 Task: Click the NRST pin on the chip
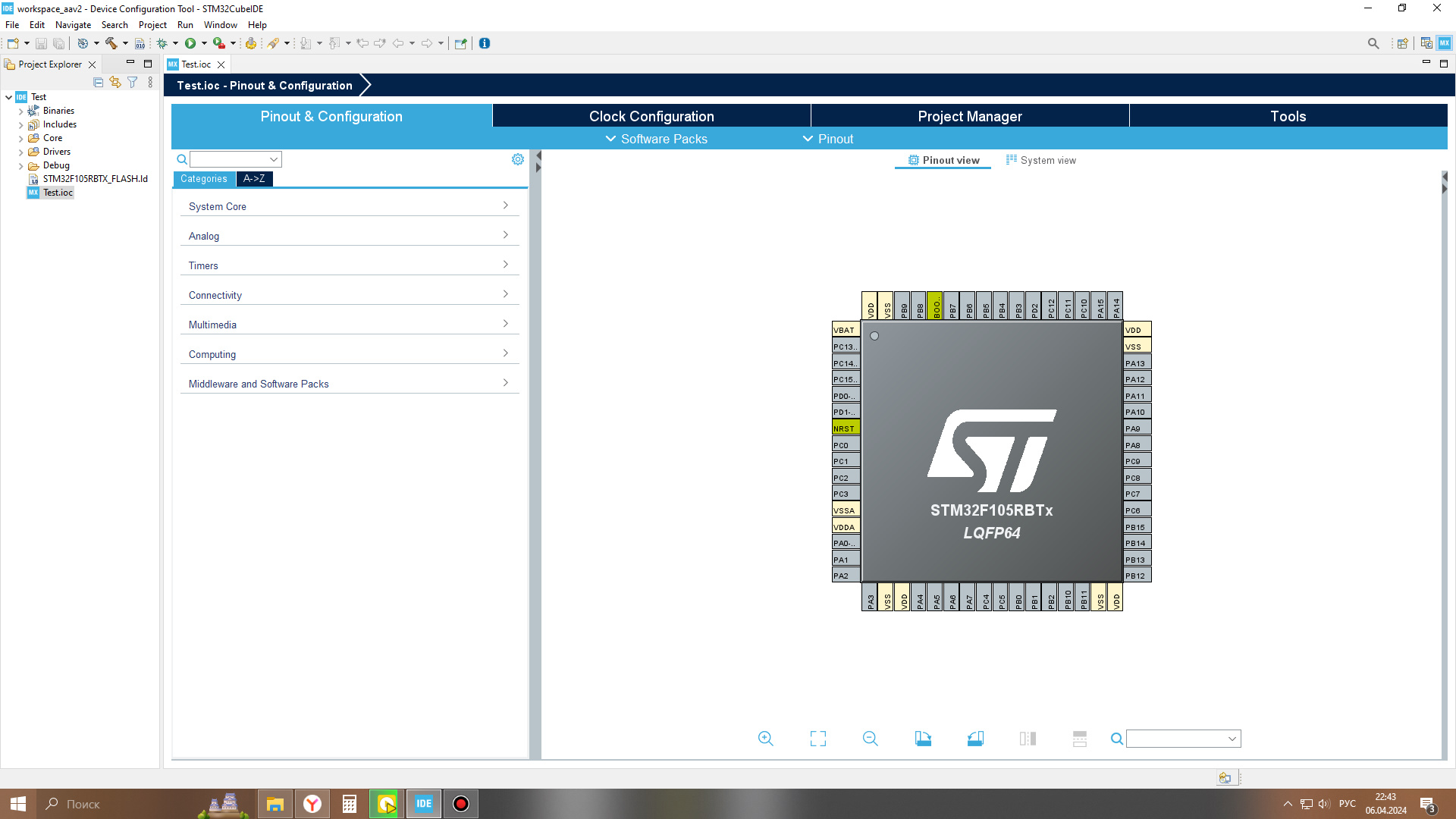(x=846, y=428)
